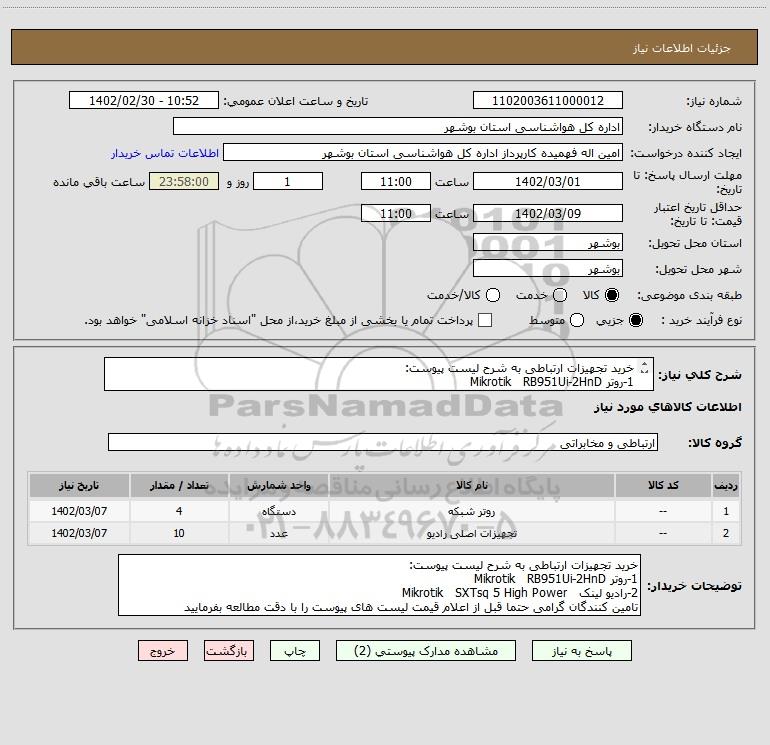This screenshot has height=745, width=770.
Task: Click the پاسخ به نیاز button
Action: 581,651
